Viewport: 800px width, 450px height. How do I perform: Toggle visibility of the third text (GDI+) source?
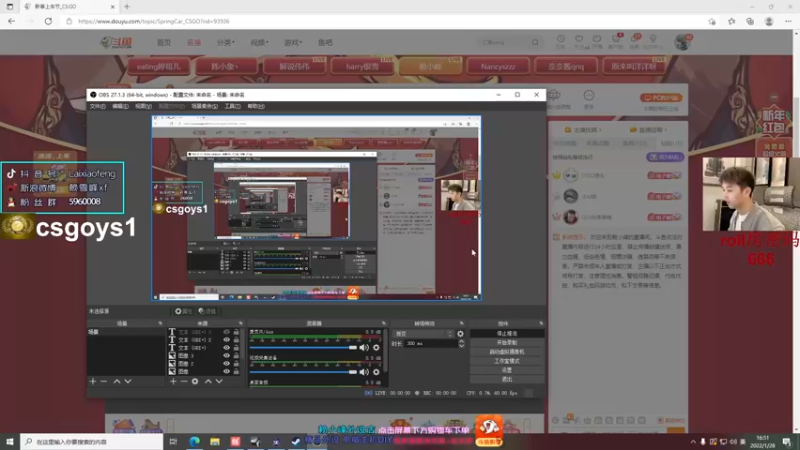(x=227, y=348)
